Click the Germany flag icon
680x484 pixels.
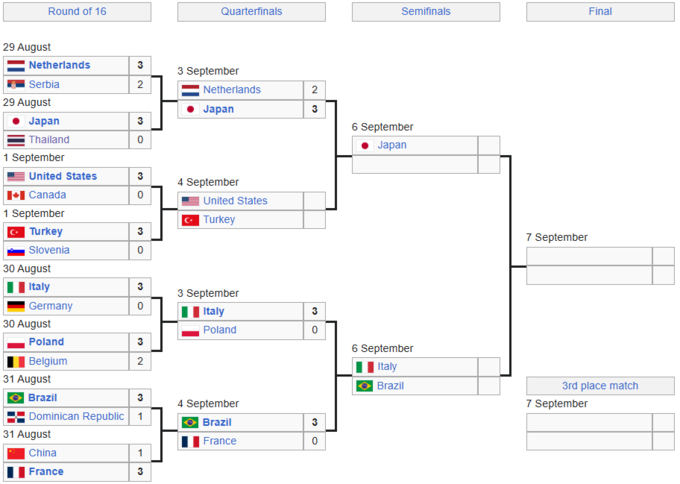click(15, 306)
